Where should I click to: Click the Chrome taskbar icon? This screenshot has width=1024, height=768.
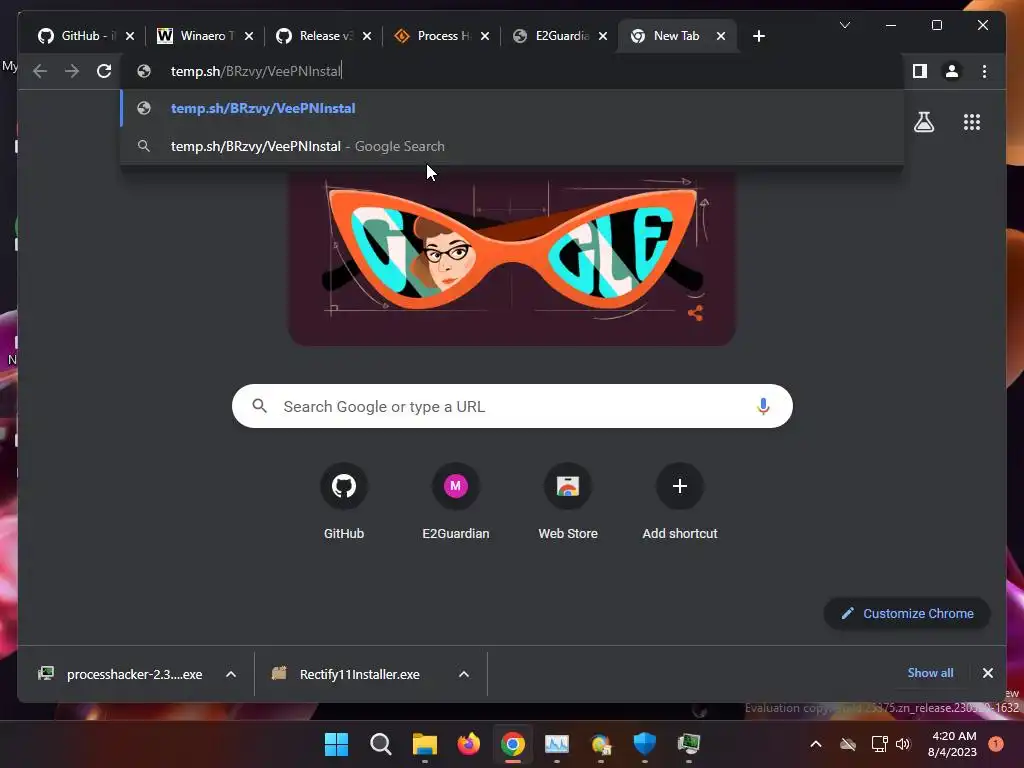[x=513, y=744]
